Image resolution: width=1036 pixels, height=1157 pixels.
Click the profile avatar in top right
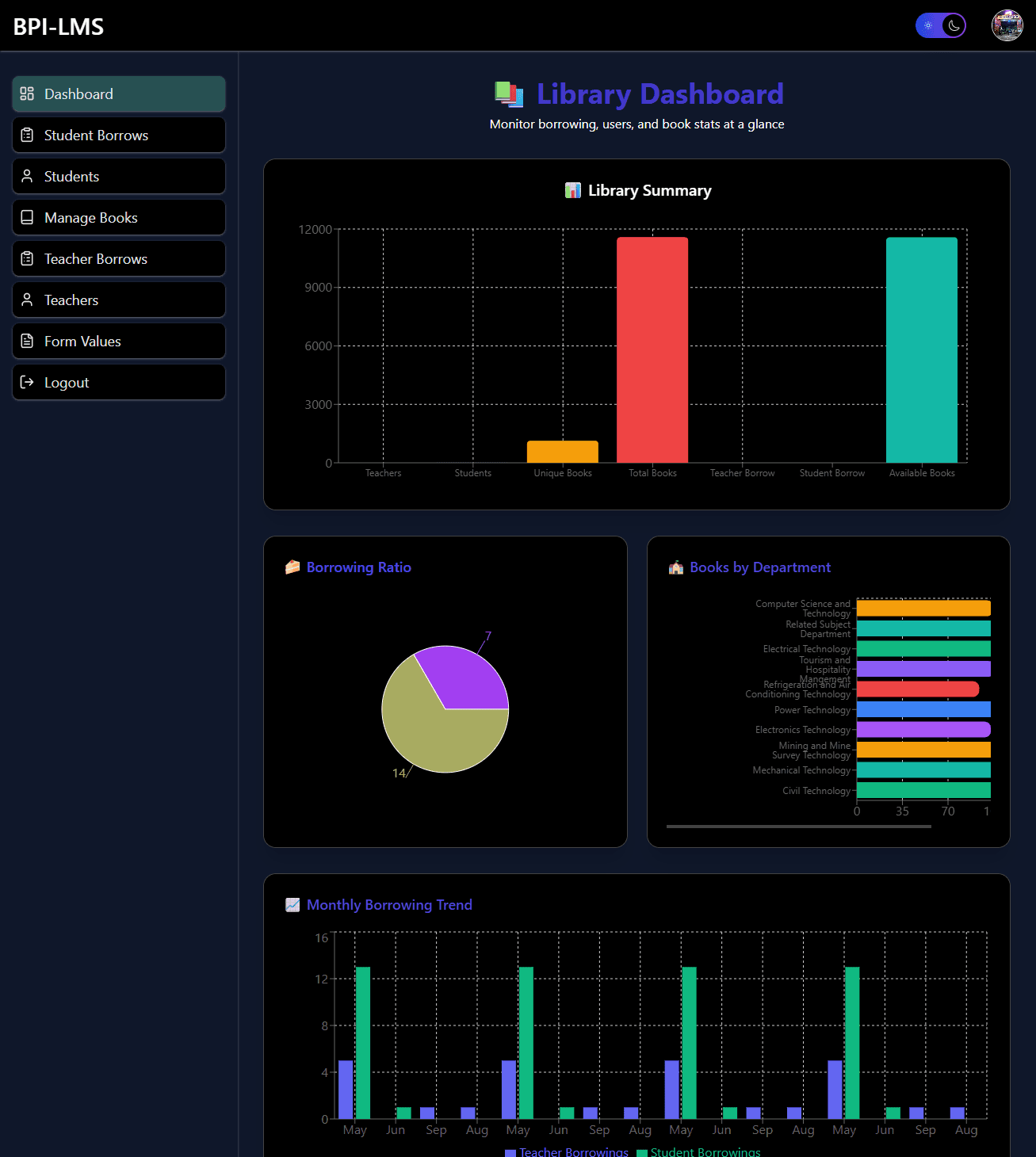coord(1007,25)
